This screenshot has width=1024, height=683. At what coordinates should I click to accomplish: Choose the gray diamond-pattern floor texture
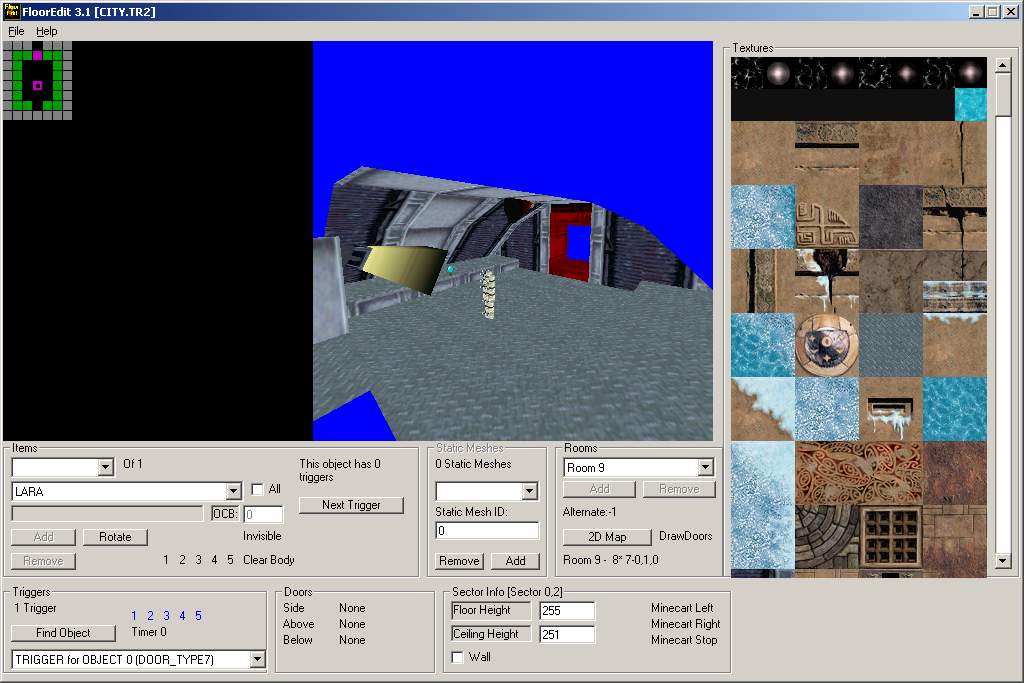point(891,345)
